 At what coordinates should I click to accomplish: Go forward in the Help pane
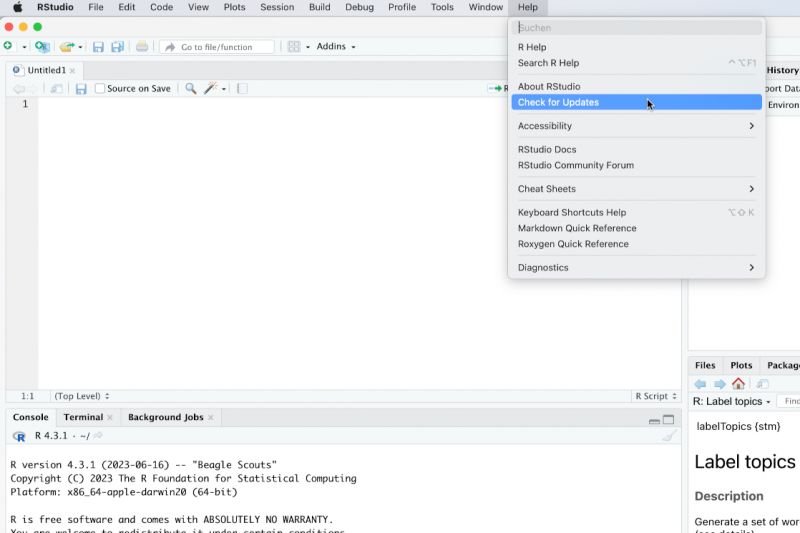(719, 384)
